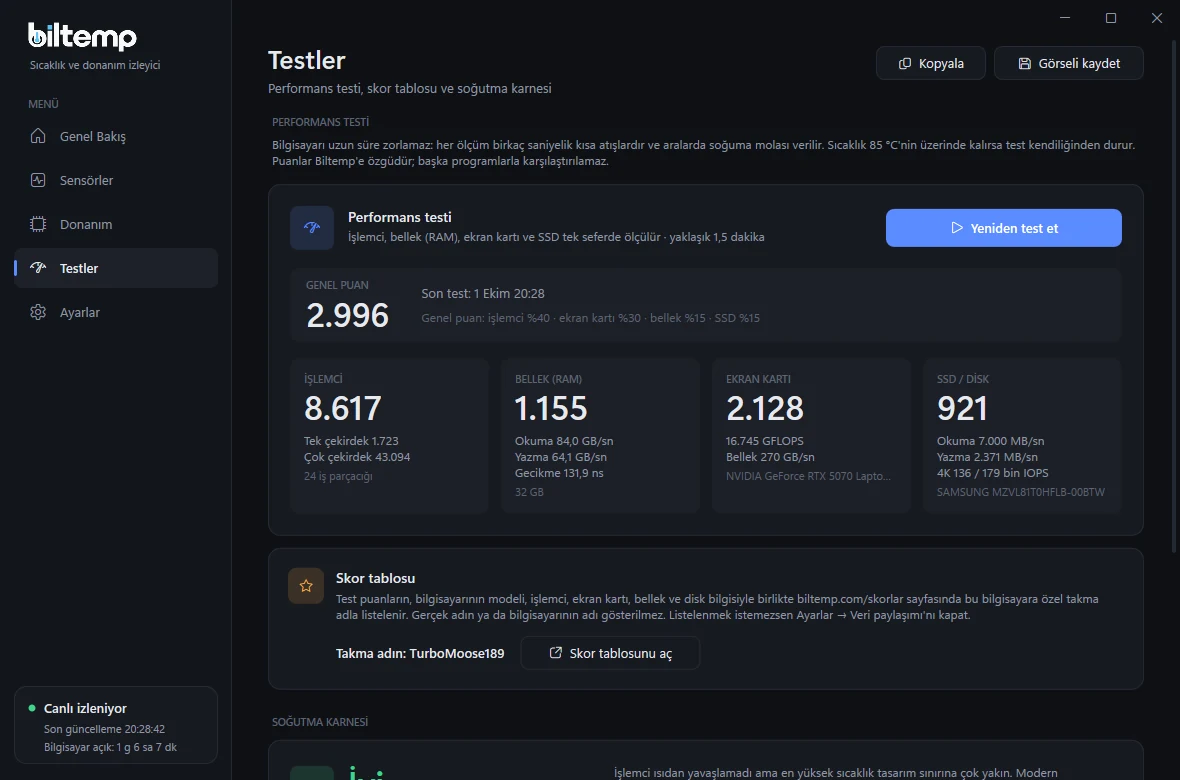The height and width of the screenshot is (780, 1180).
Task: Open the Donanım menu item
Action: 116,224
